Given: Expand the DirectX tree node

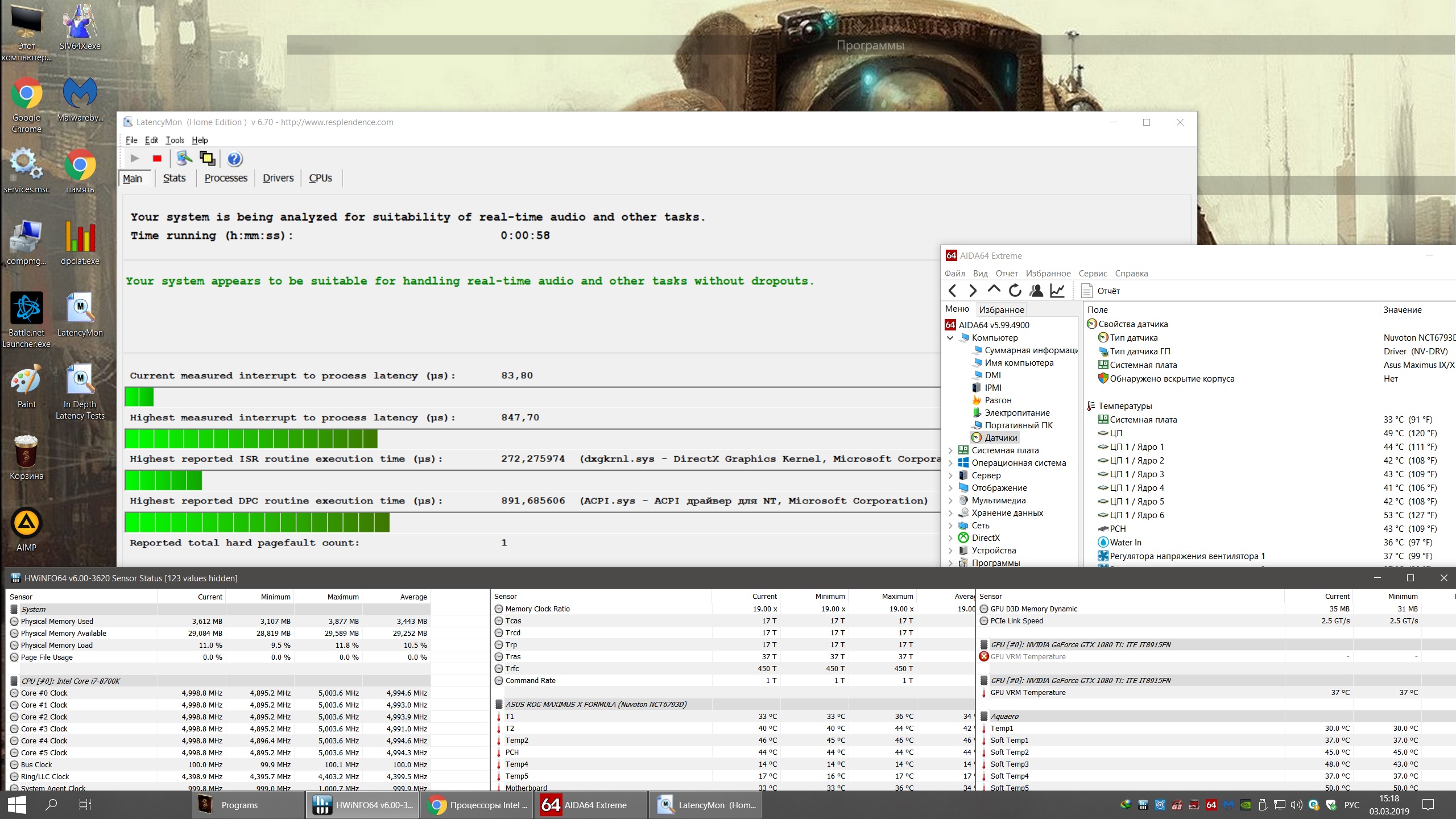Looking at the screenshot, I should (x=950, y=538).
